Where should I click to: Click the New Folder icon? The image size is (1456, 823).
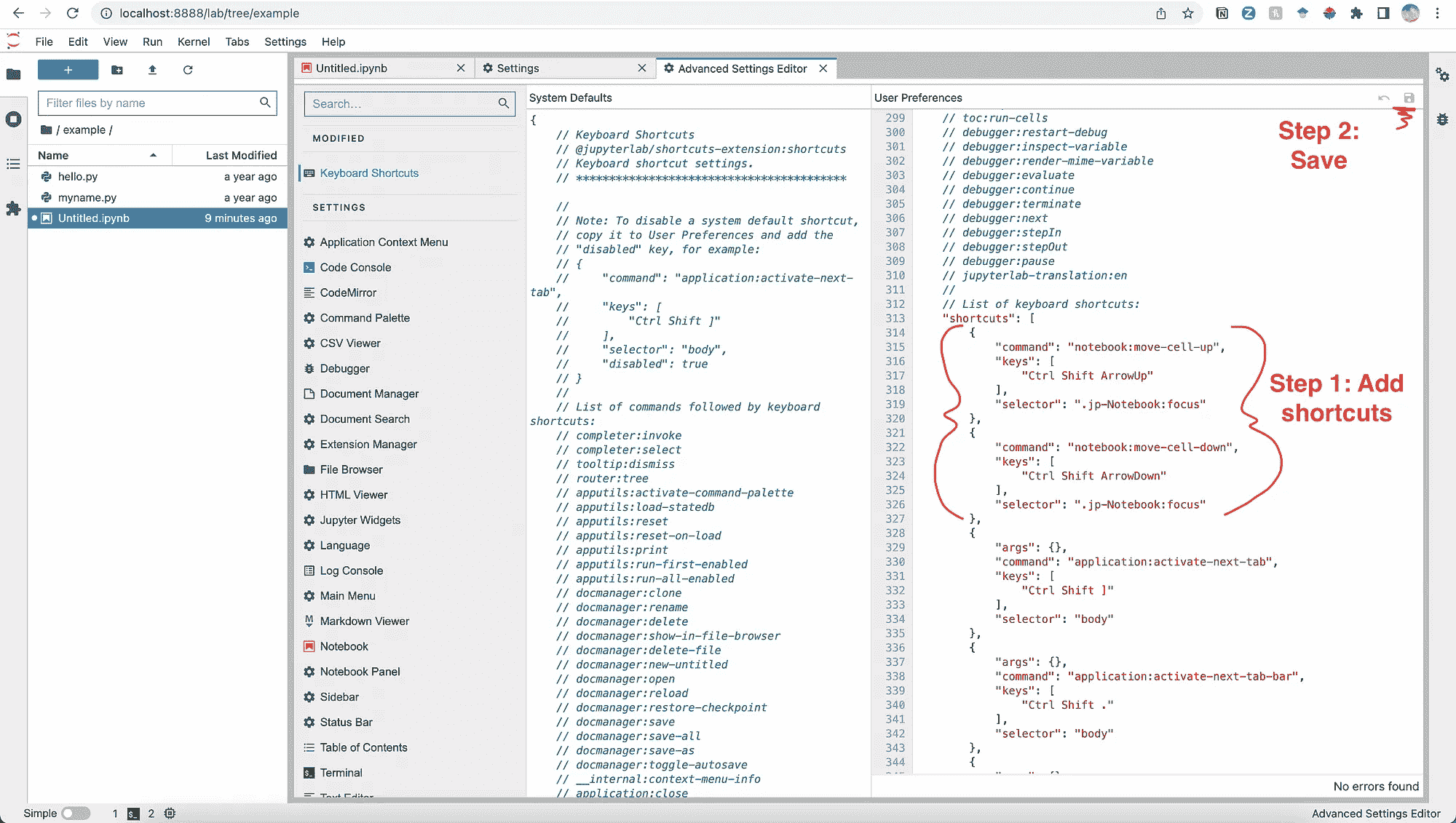(x=117, y=70)
